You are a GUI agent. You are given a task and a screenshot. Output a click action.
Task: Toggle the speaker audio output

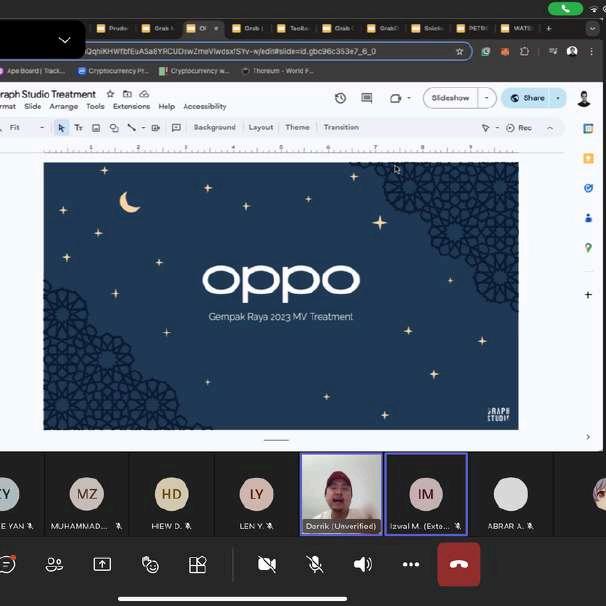[x=362, y=564]
